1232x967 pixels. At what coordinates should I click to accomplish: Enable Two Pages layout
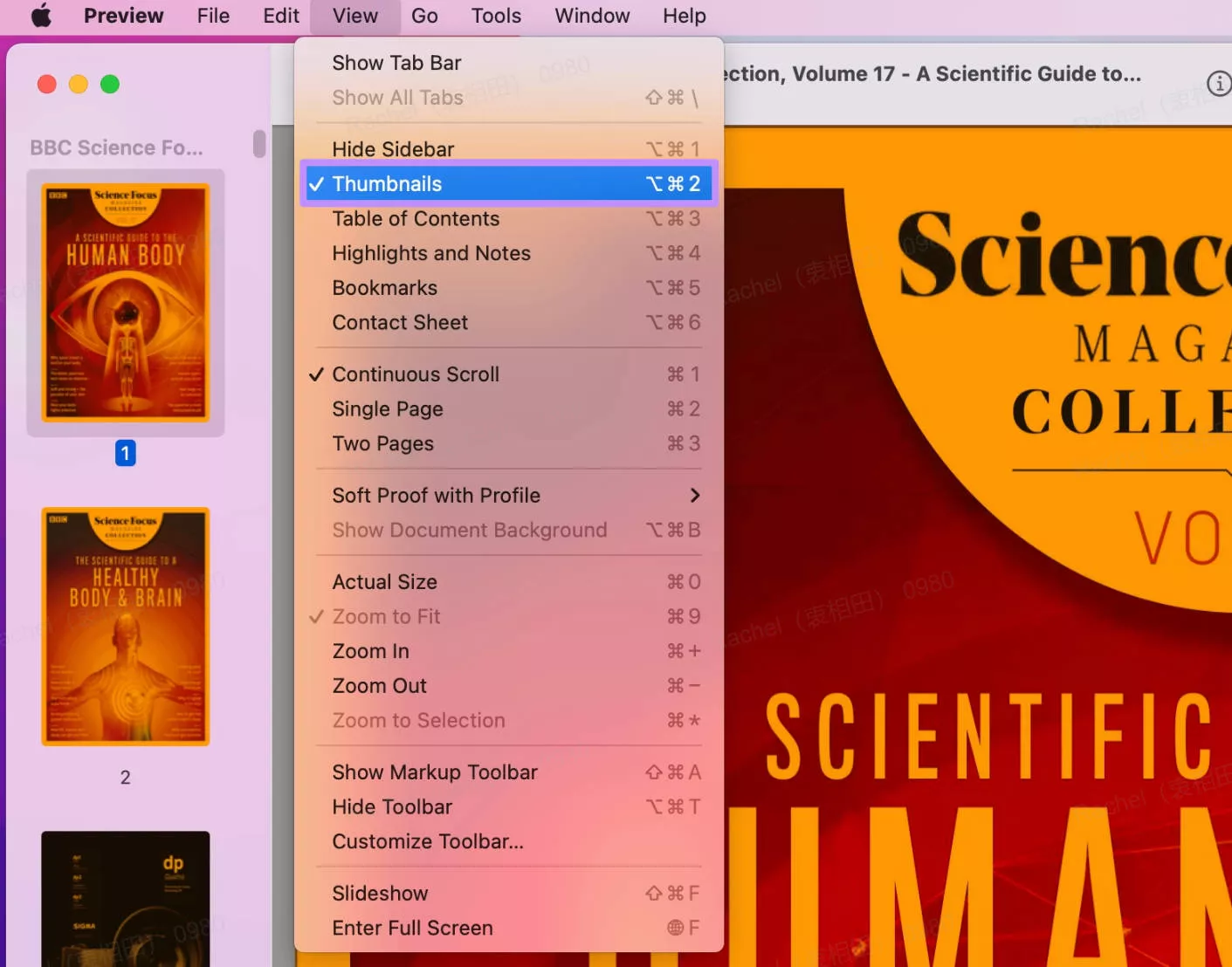pos(382,443)
